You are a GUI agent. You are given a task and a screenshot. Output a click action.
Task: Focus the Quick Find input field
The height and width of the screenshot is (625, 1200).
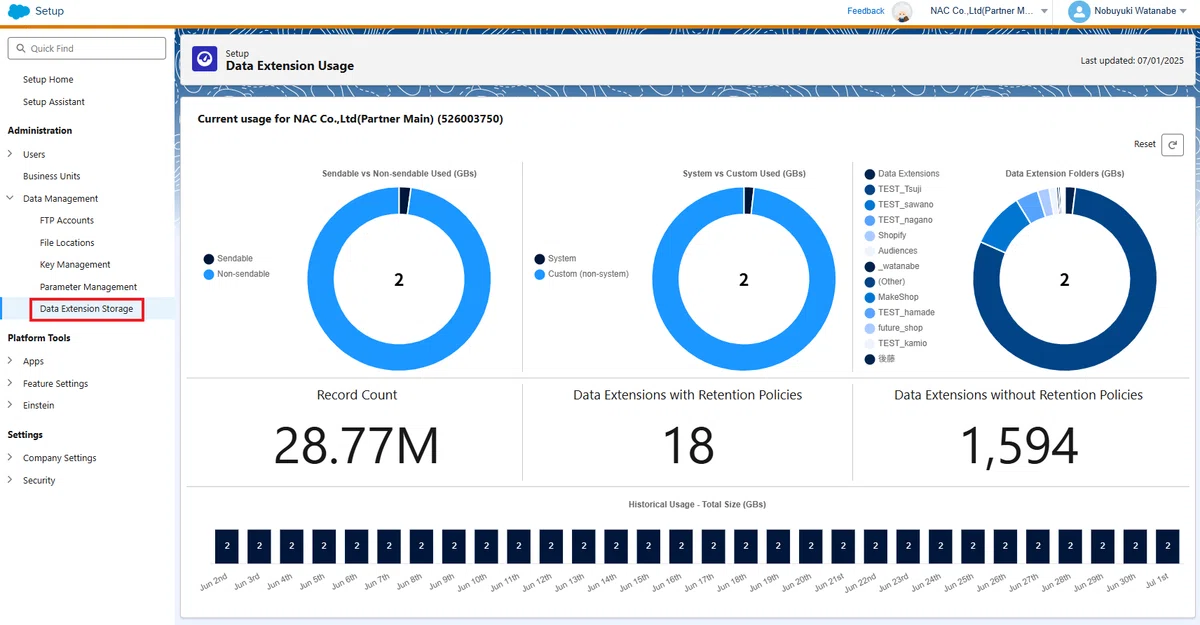coord(86,48)
